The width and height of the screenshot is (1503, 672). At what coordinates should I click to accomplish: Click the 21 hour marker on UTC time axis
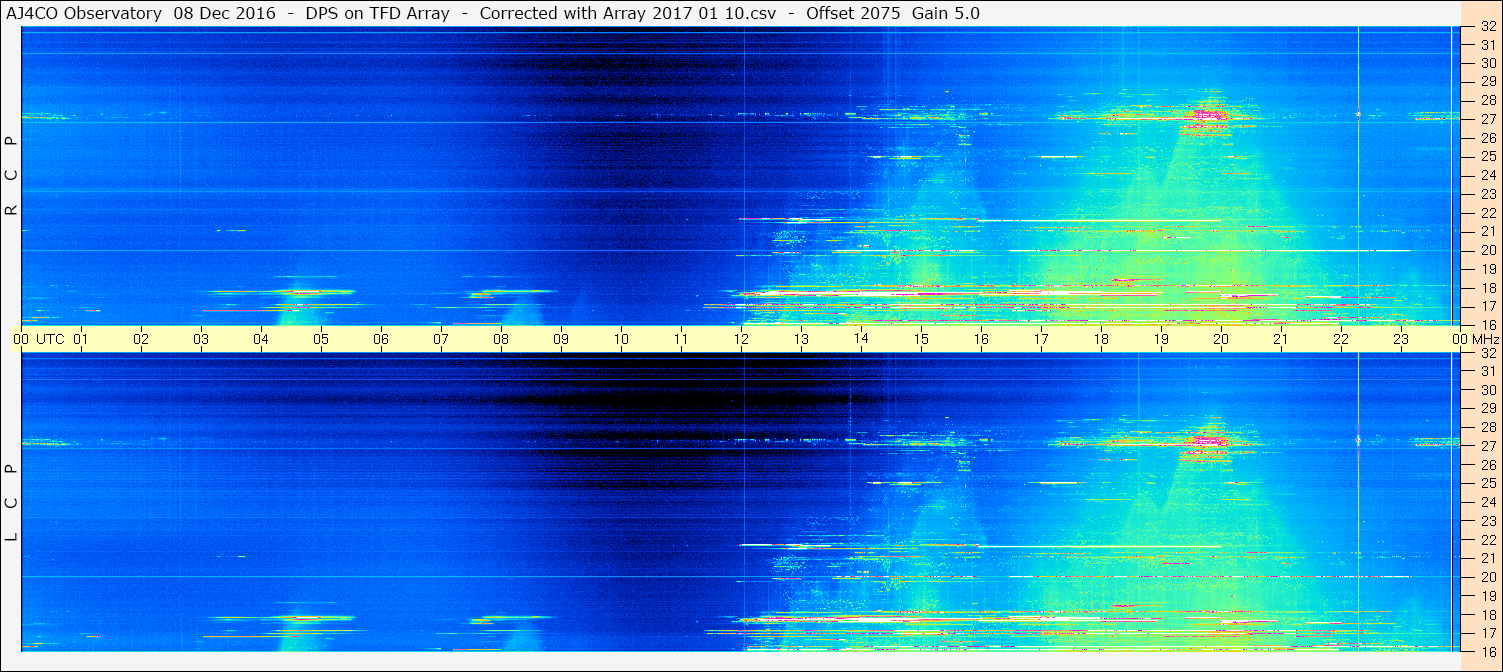(x=1281, y=339)
